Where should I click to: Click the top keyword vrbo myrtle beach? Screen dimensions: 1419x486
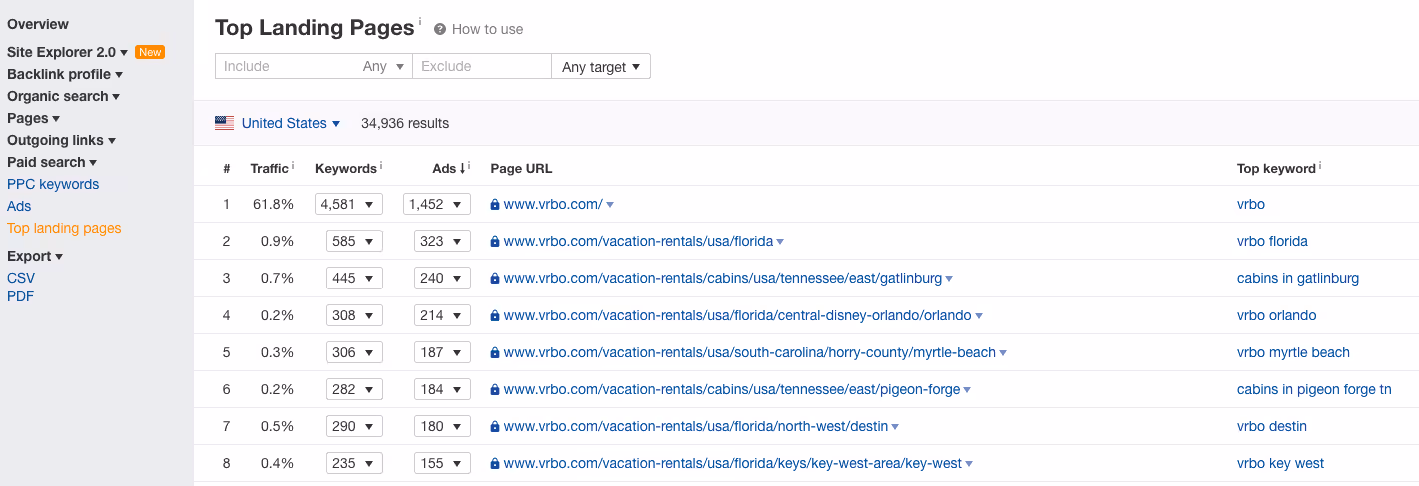[x=1293, y=352]
